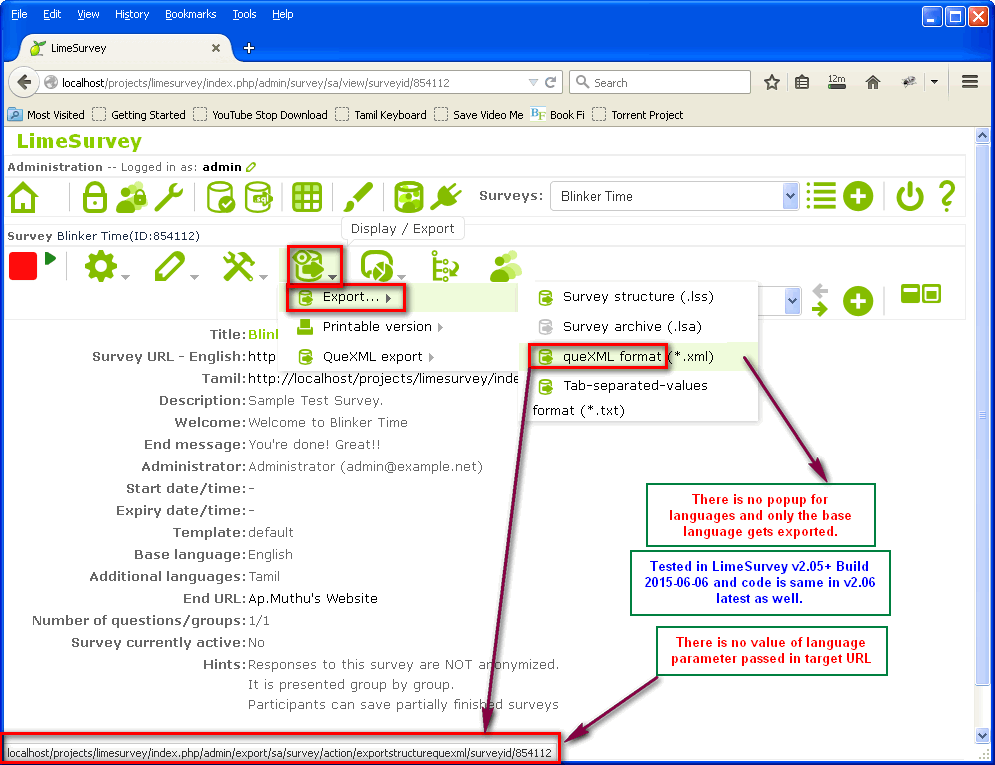The image size is (995, 765).
Task: Expand question group dropdown arrow
Action: click(792, 301)
